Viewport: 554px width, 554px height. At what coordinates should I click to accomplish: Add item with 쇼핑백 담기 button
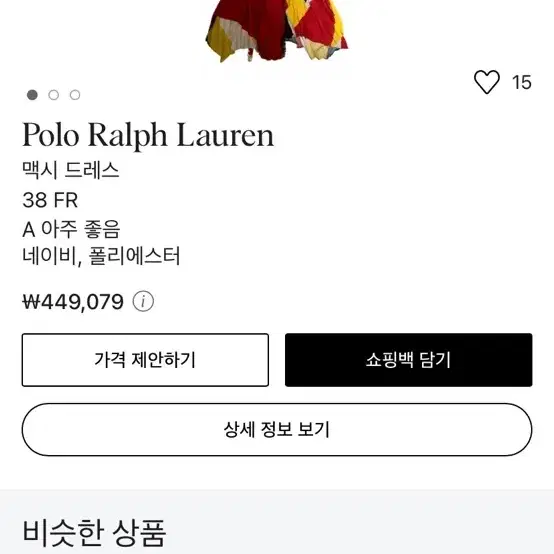(x=408, y=360)
